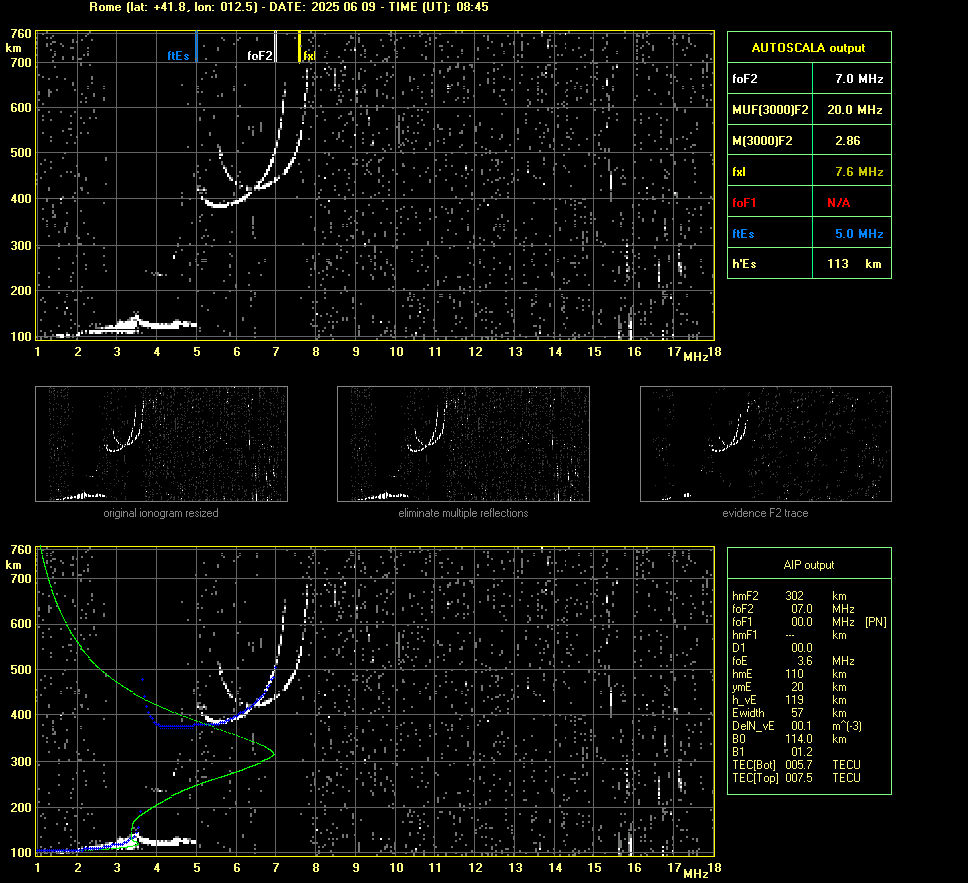Viewport: 968px width, 883px height.
Task: Open the eliminate multiple reflections thumbnail
Action: (x=463, y=444)
